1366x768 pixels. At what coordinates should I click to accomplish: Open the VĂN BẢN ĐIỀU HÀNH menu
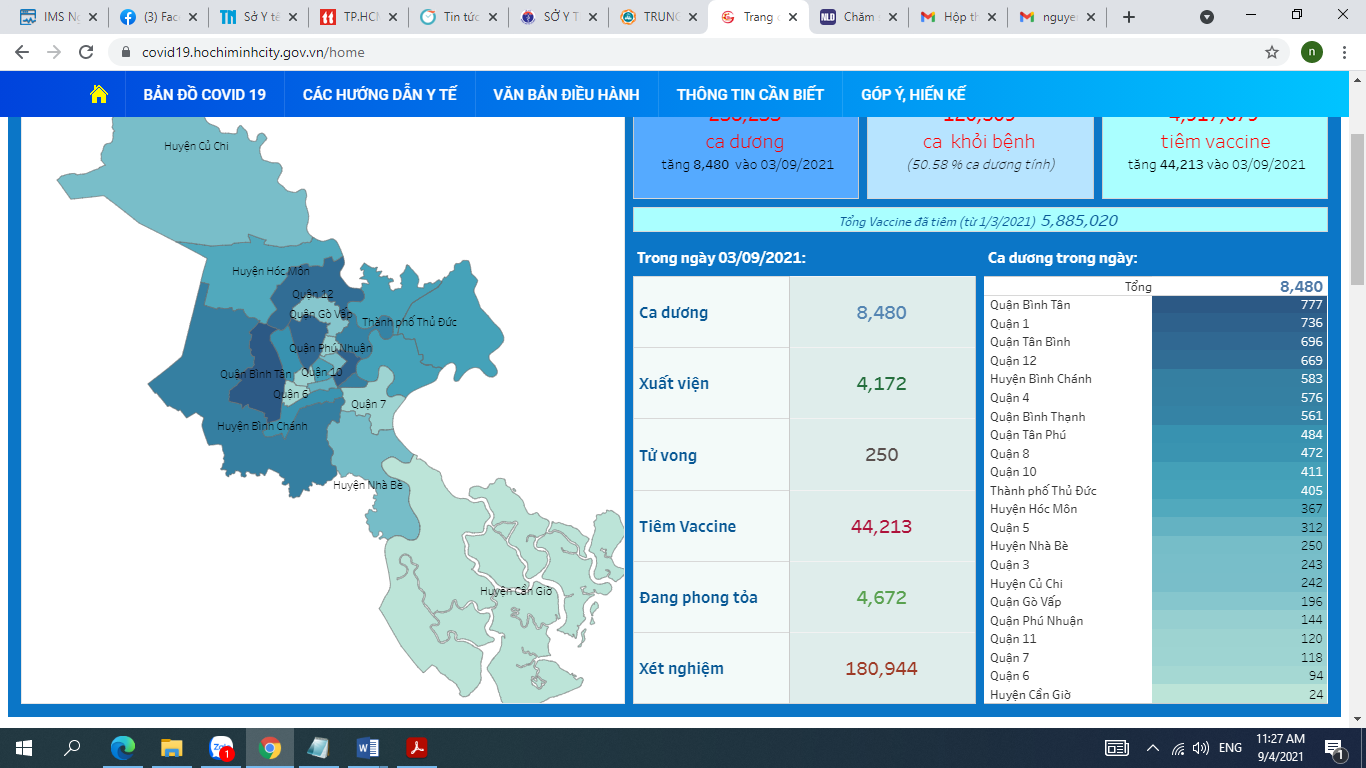point(566,94)
